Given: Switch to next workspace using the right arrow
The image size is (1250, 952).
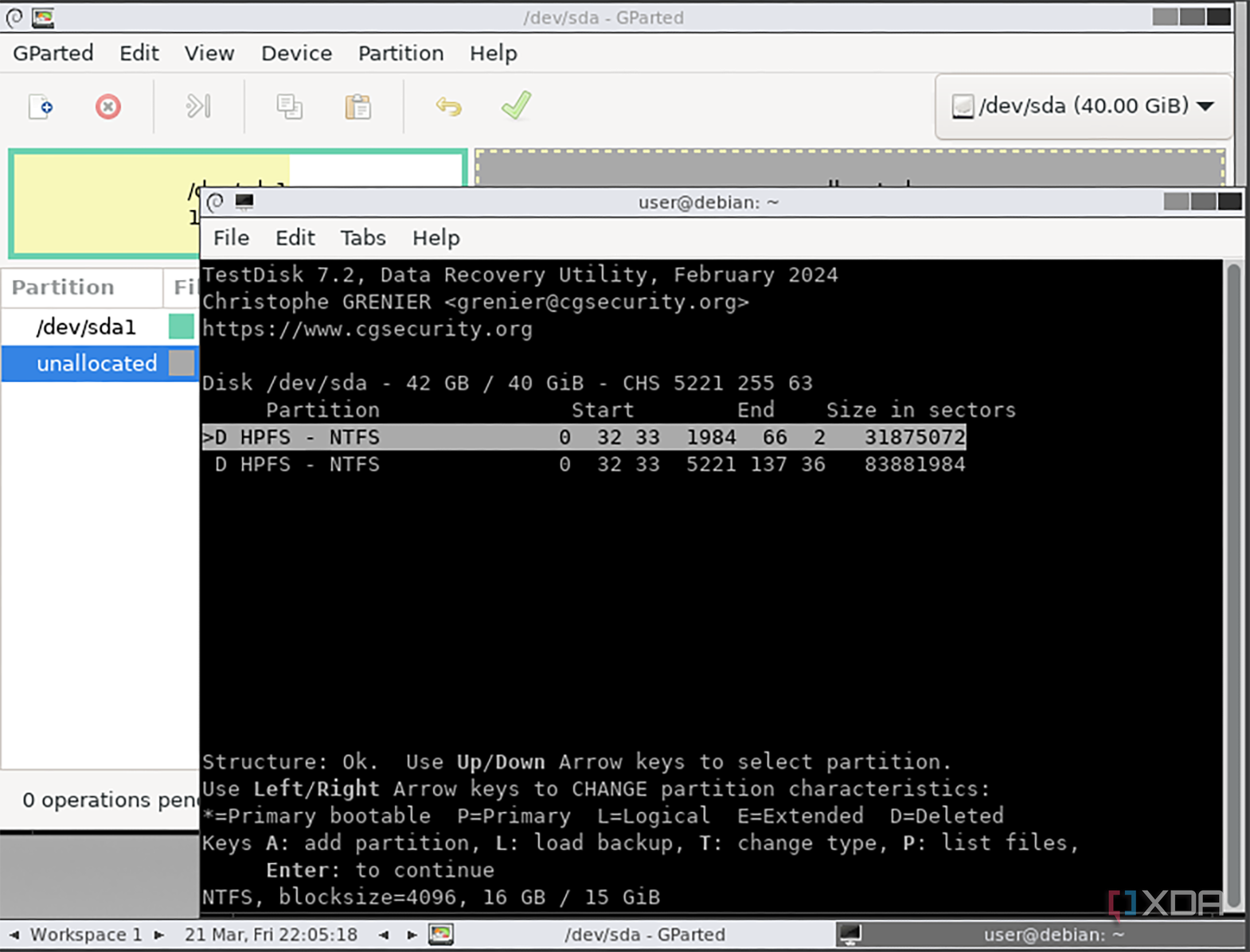Looking at the screenshot, I should pos(159,934).
